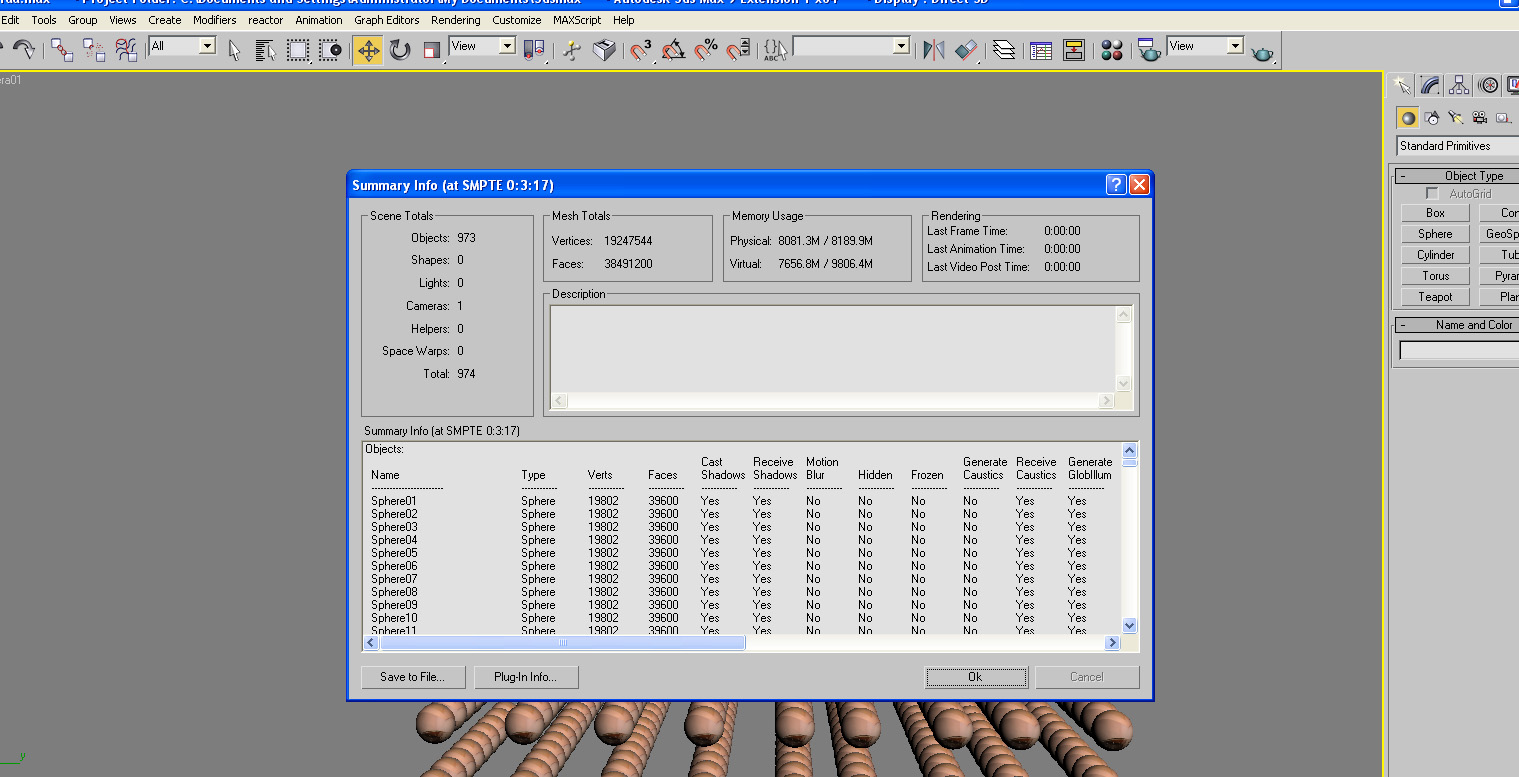Open the Layer Manager
Image resolution: width=1519 pixels, height=777 pixels.
point(1005,50)
